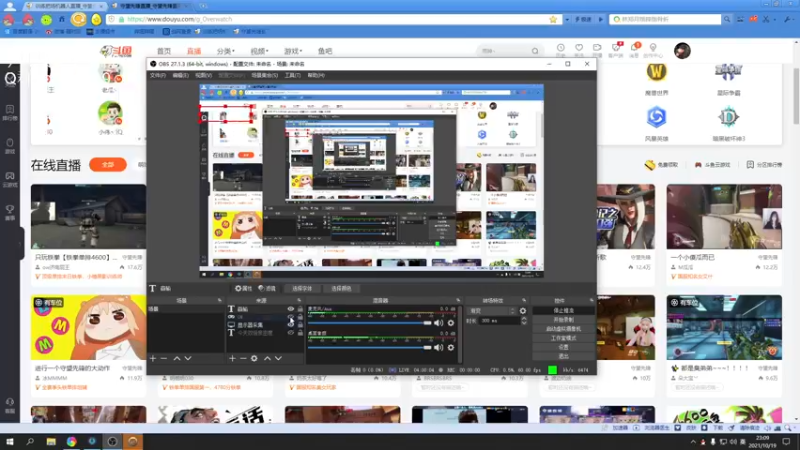Click the 停止推流 stop streaming button
This screenshot has width=800, height=450.
tap(563, 310)
